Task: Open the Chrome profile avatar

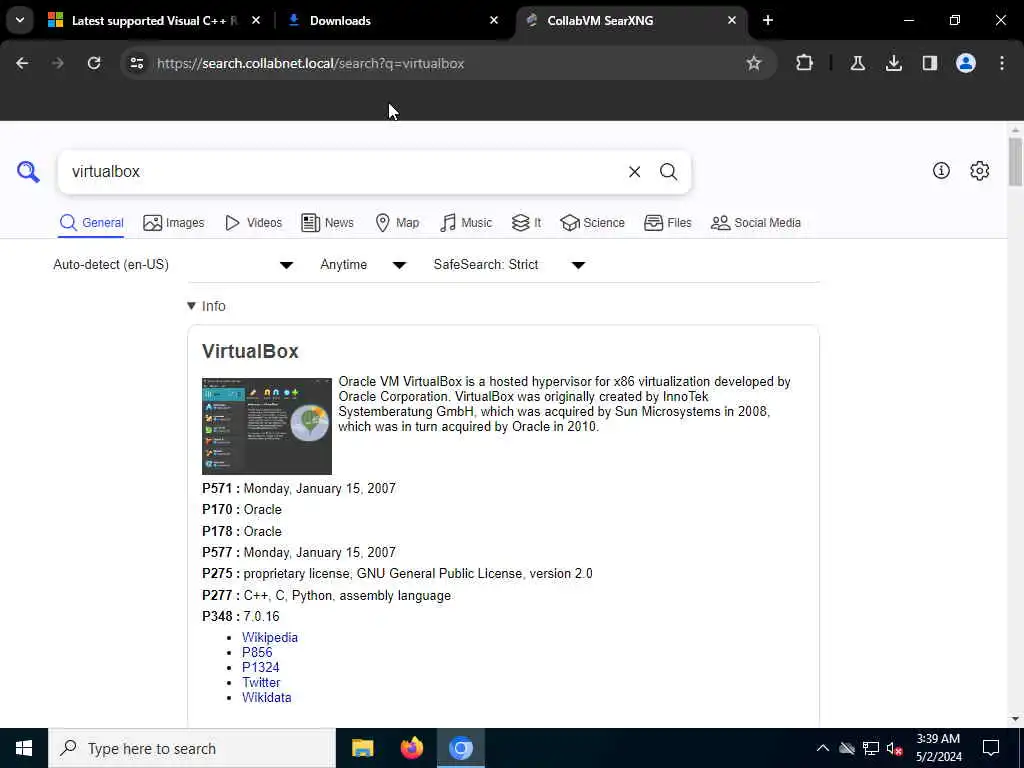Action: point(965,63)
